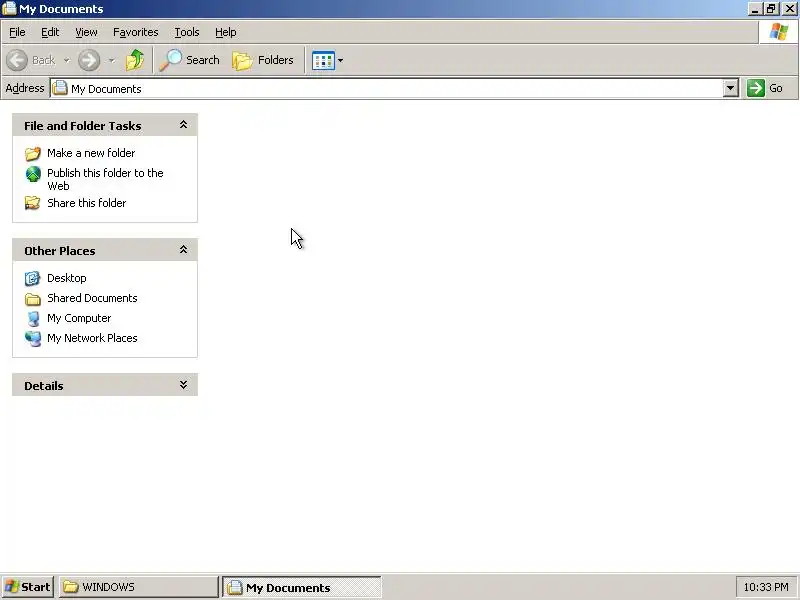This screenshot has width=800, height=600.
Task: Click Make a new folder link
Action: [91, 153]
